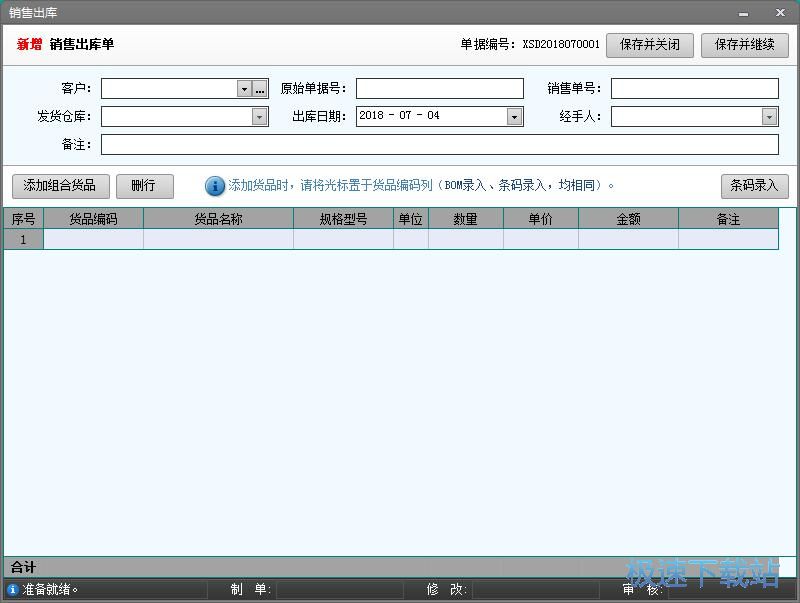This screenshot has height=603, width=800.
Task: Open the customer browse ellipsis button
Action: [x=260, y=89]
